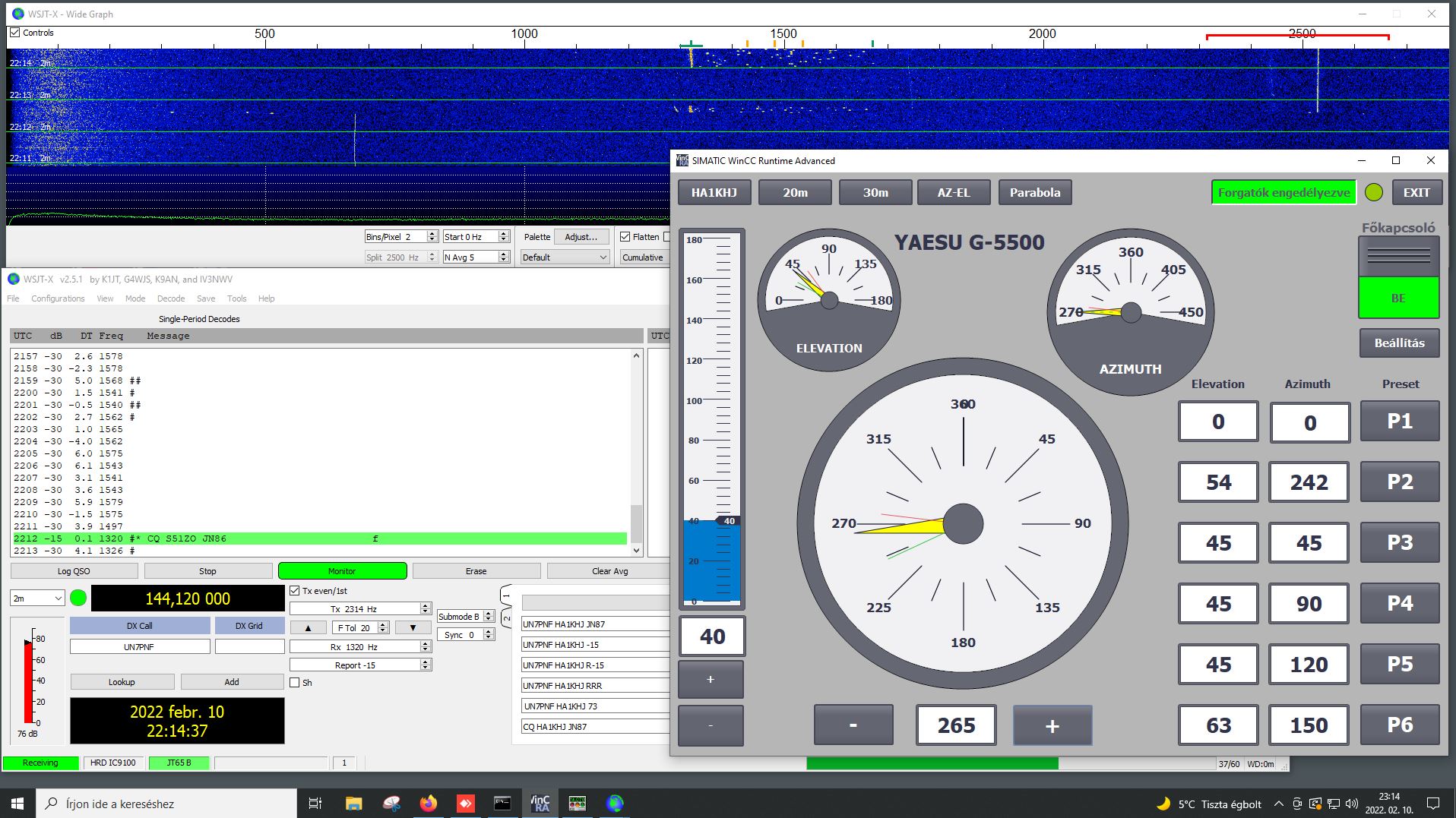Enable the Sh checkbox
This screenshot has height=818, width=1456.
point(295,683)
